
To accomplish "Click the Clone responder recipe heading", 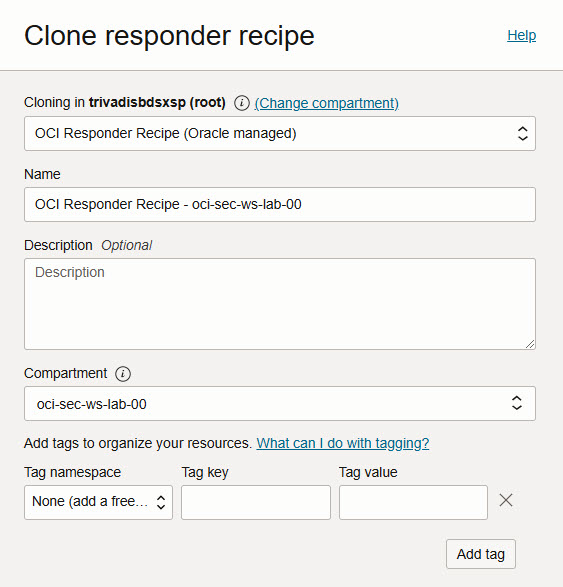I will [x=169, y=36].
